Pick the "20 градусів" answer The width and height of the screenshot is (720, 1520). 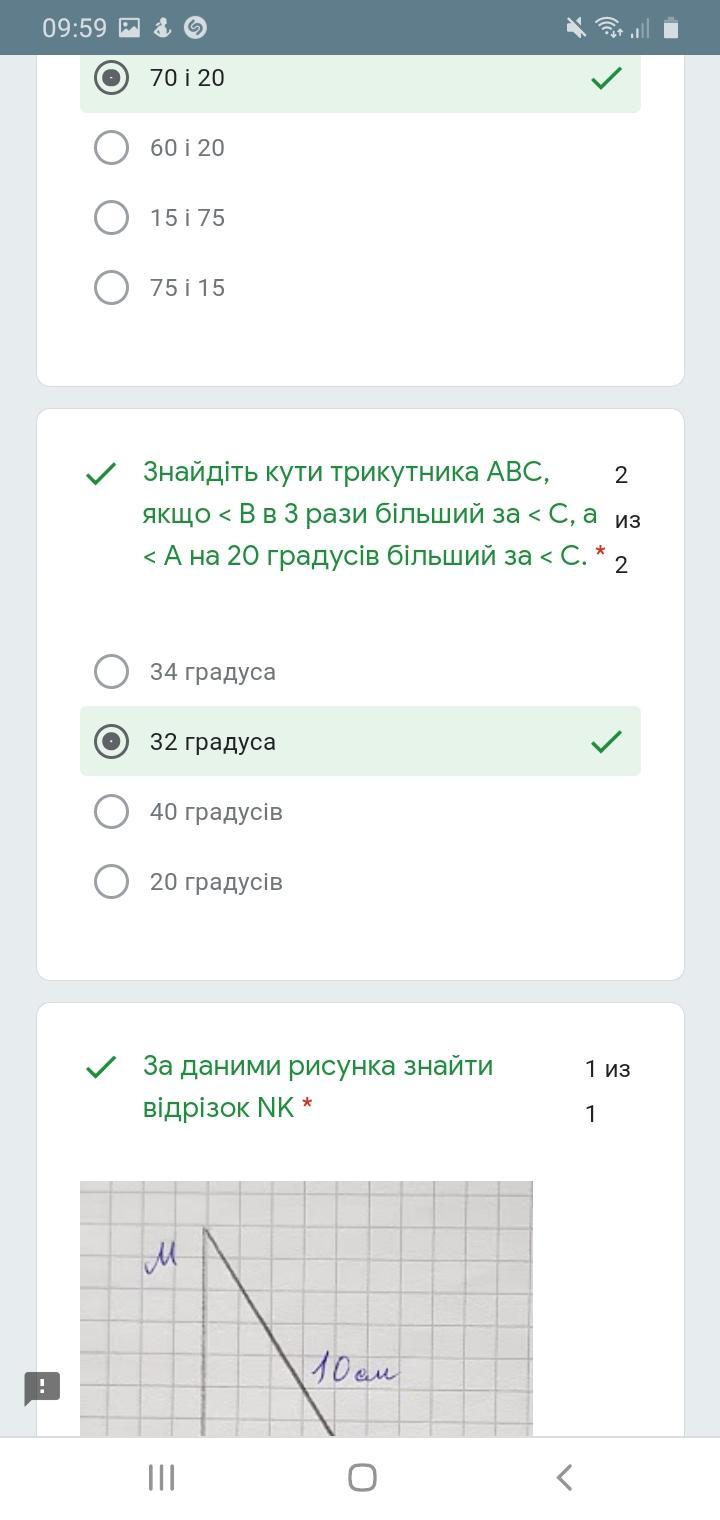[x=360, y=882]
